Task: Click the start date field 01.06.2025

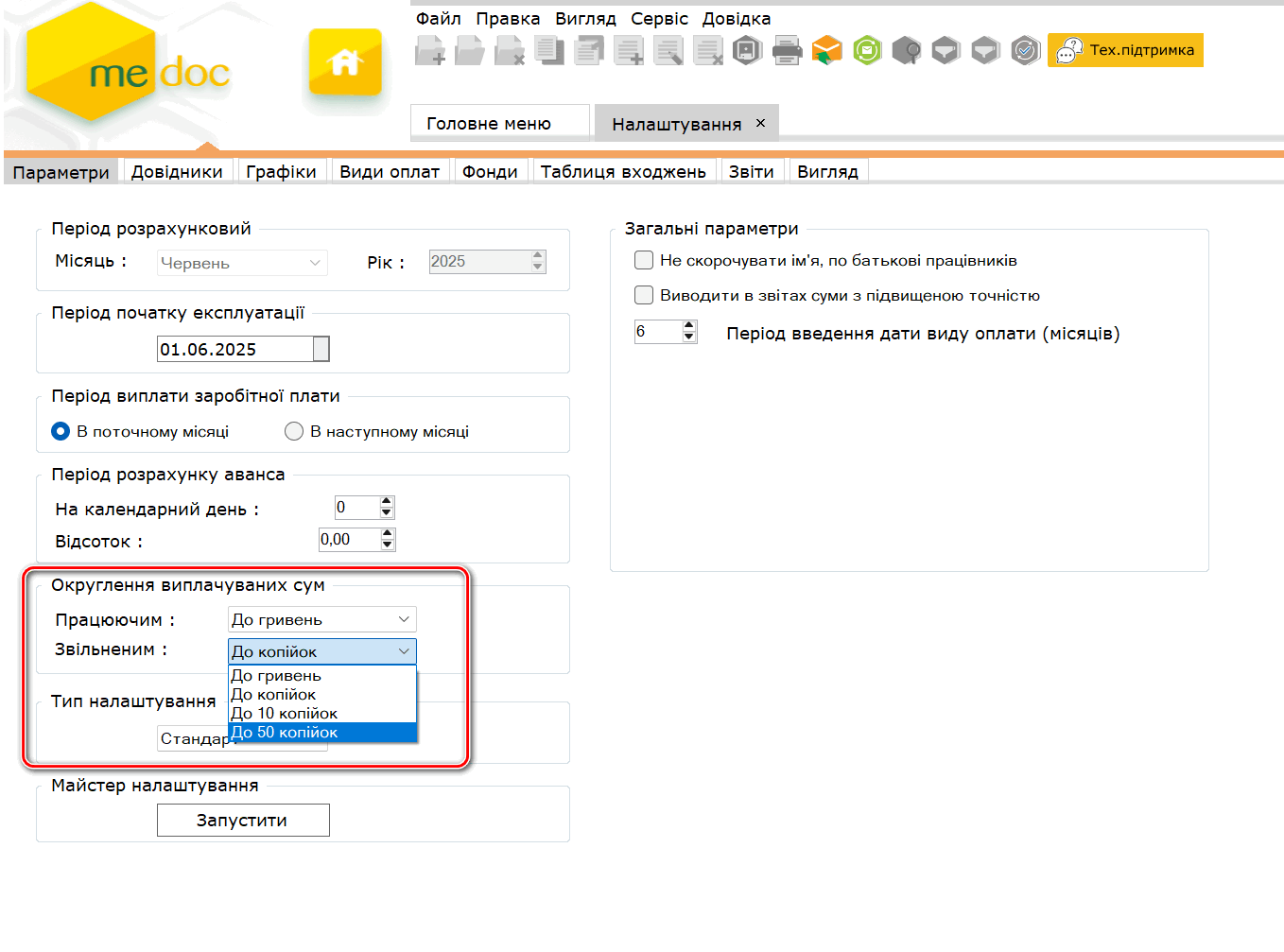Action: point(234,349)
